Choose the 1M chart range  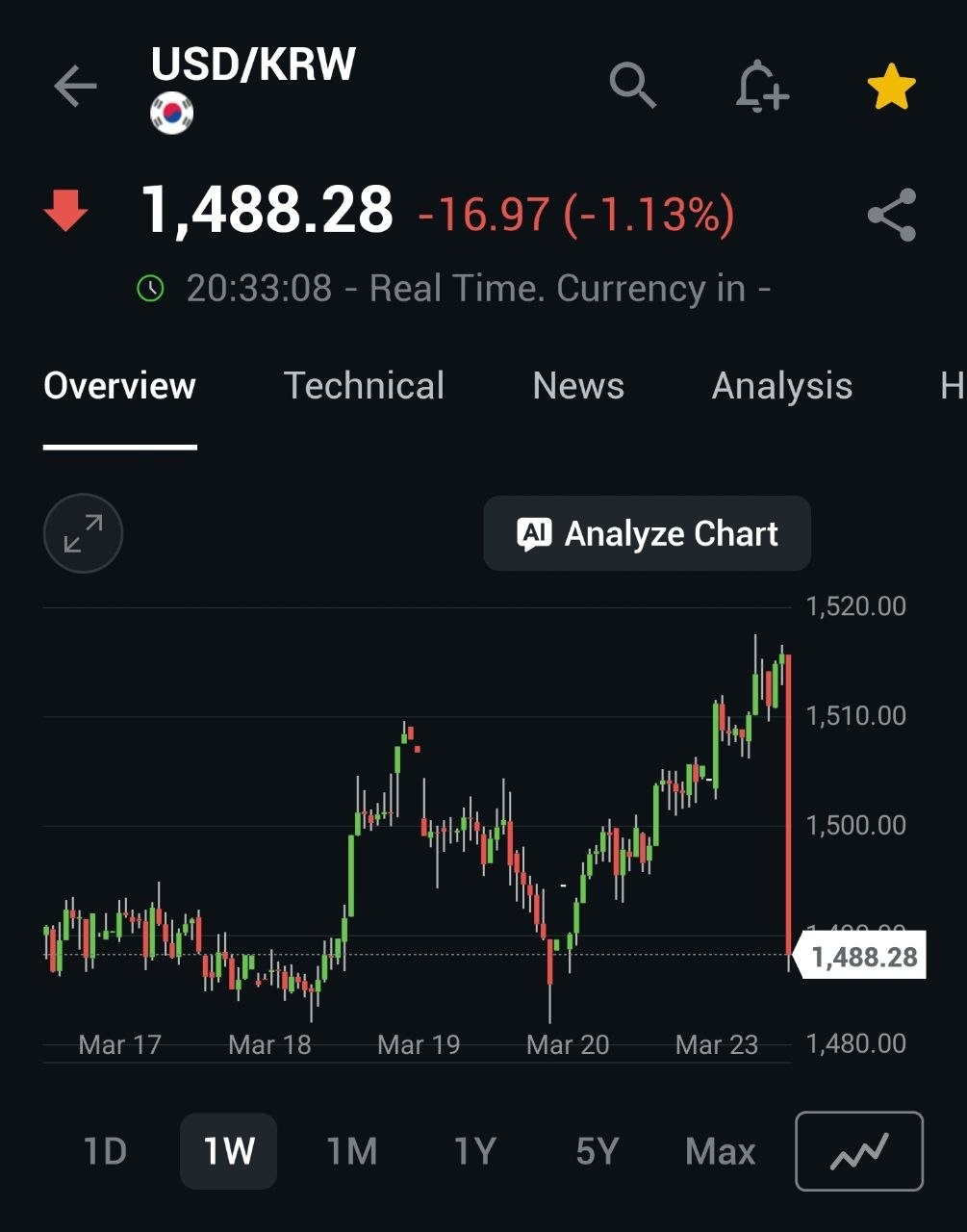click(351, 1151)
